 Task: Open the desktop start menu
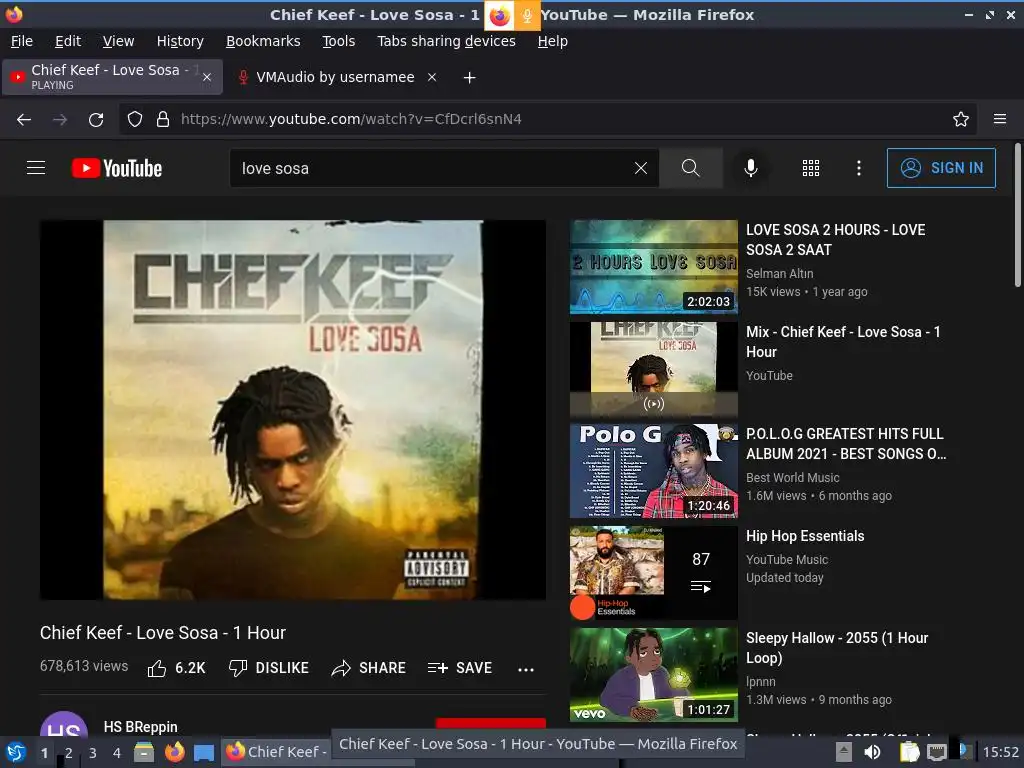click(16, 752)
